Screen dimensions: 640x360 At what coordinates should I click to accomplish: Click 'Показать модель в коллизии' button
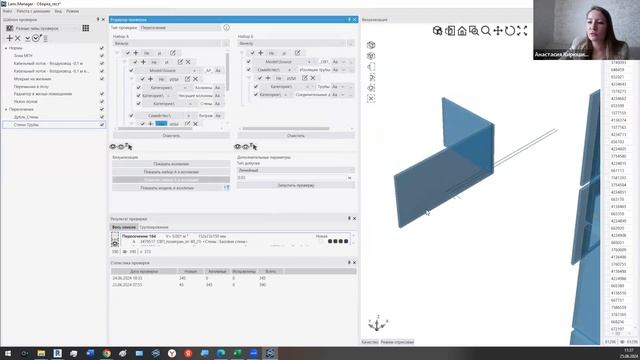167,188
